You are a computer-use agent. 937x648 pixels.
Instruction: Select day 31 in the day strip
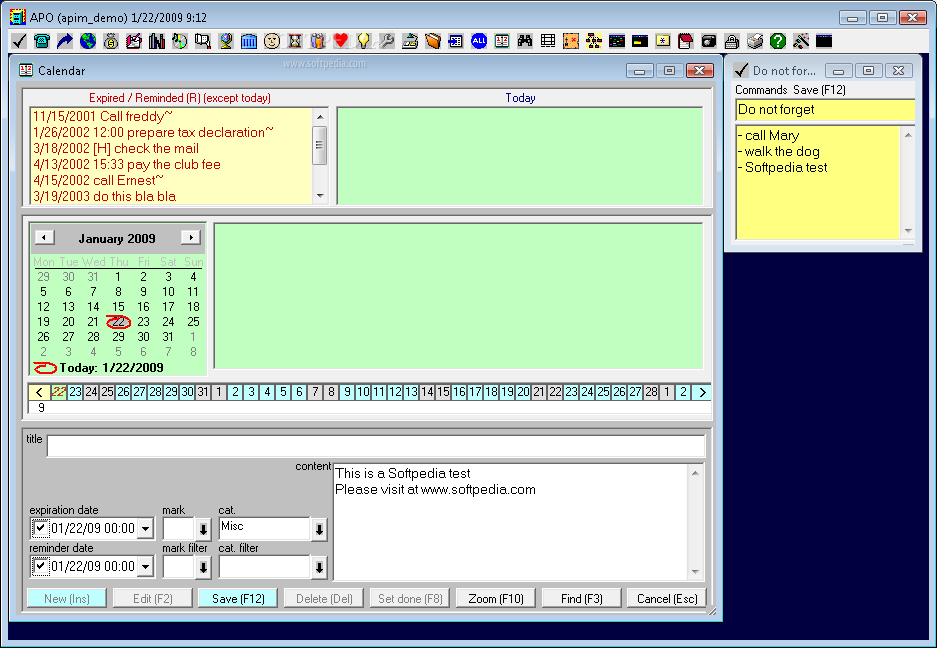click(x=203, y=392)
